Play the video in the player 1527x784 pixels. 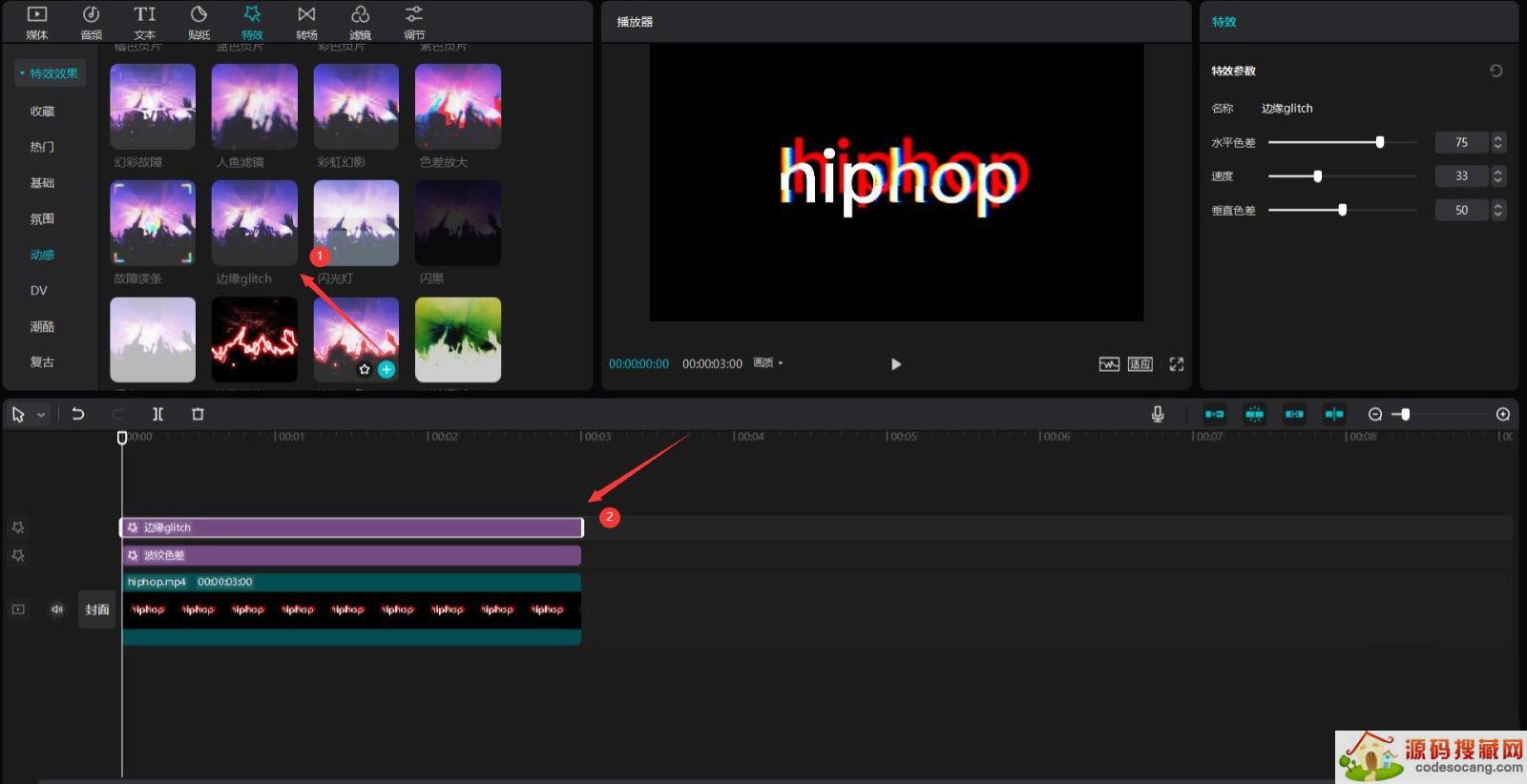[x=895, y=364]
